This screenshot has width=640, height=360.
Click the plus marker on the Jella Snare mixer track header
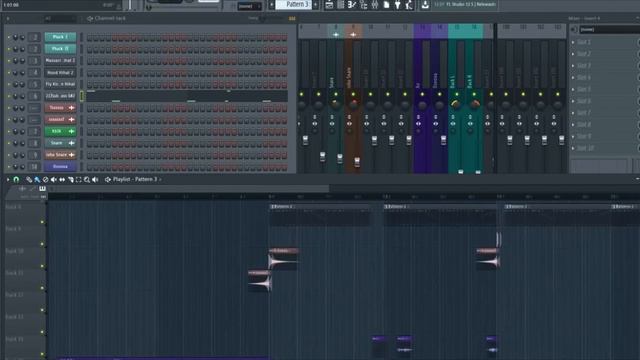click(353, 35)
